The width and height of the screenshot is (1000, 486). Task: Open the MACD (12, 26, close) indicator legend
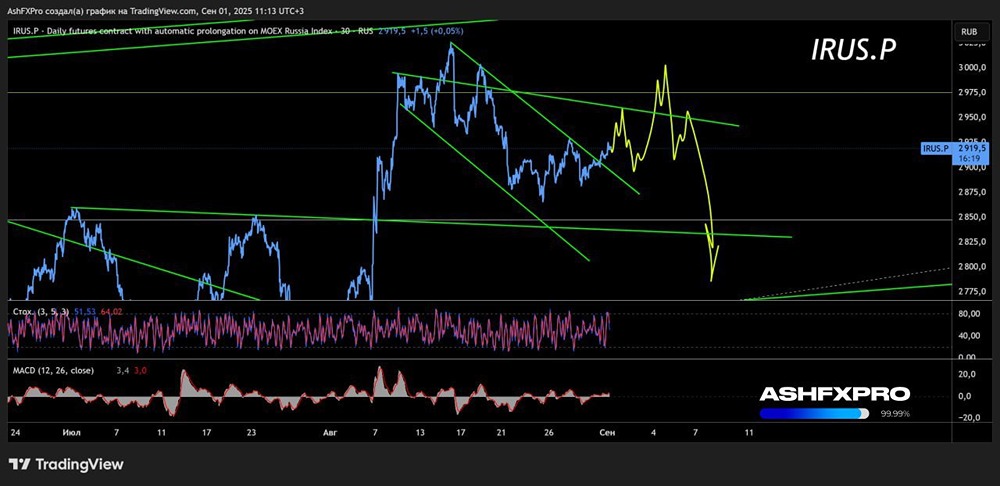(x=53, y=371)
